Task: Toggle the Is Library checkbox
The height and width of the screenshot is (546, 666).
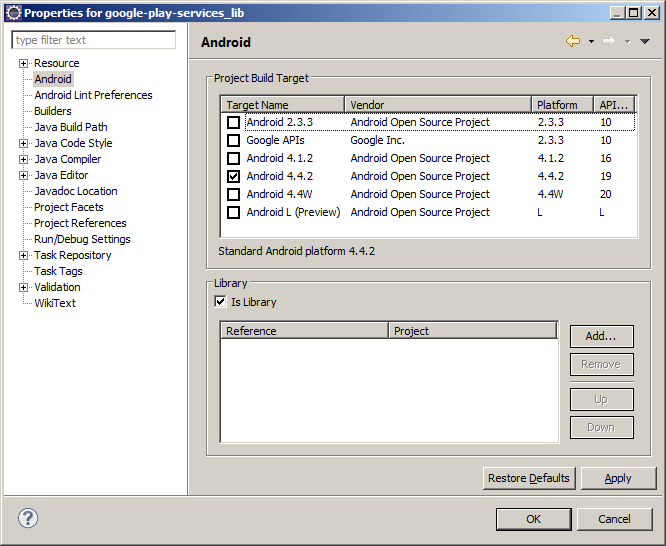Action: pos(220,302)
